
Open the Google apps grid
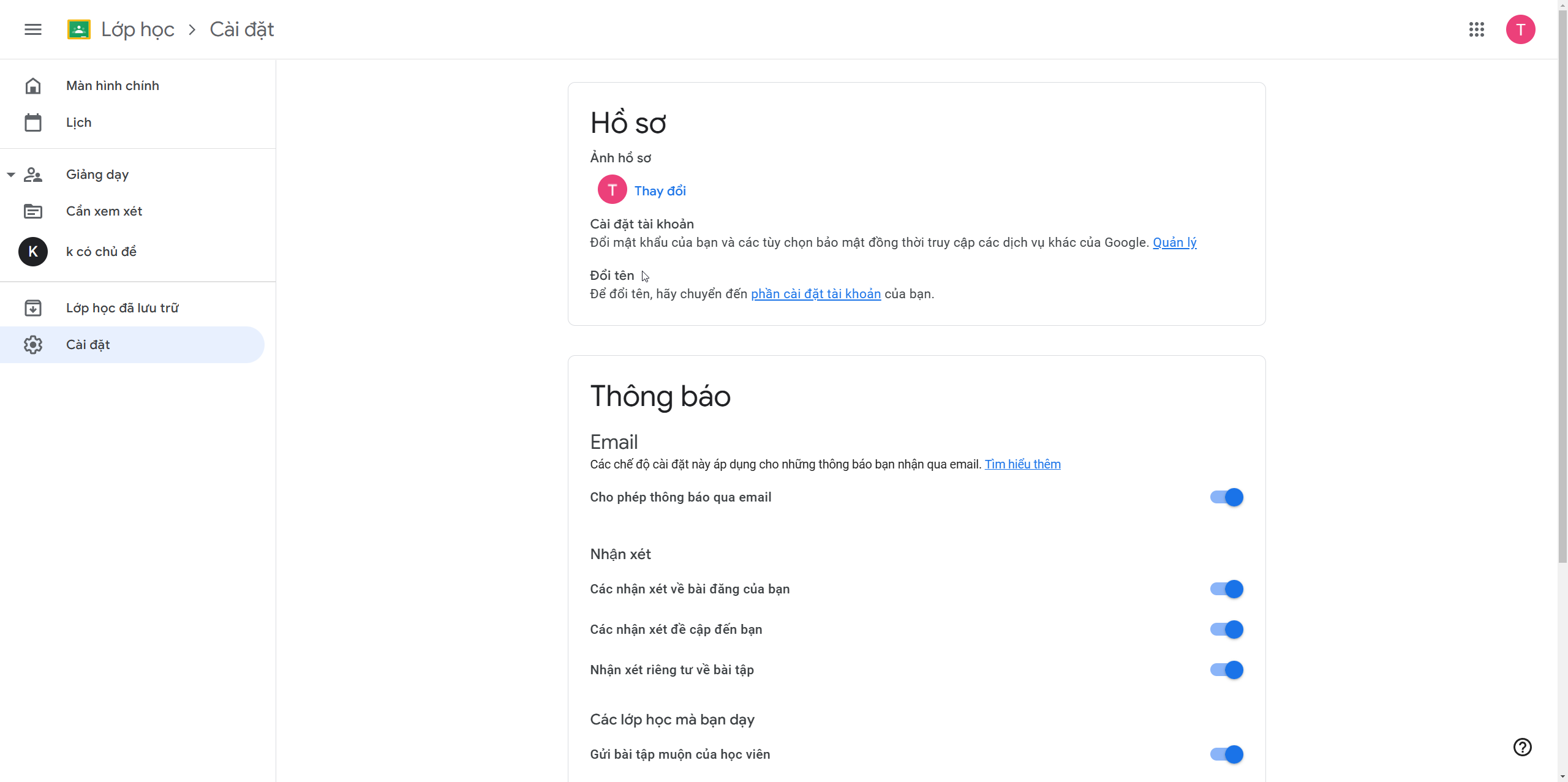(x=1476, y=29)
